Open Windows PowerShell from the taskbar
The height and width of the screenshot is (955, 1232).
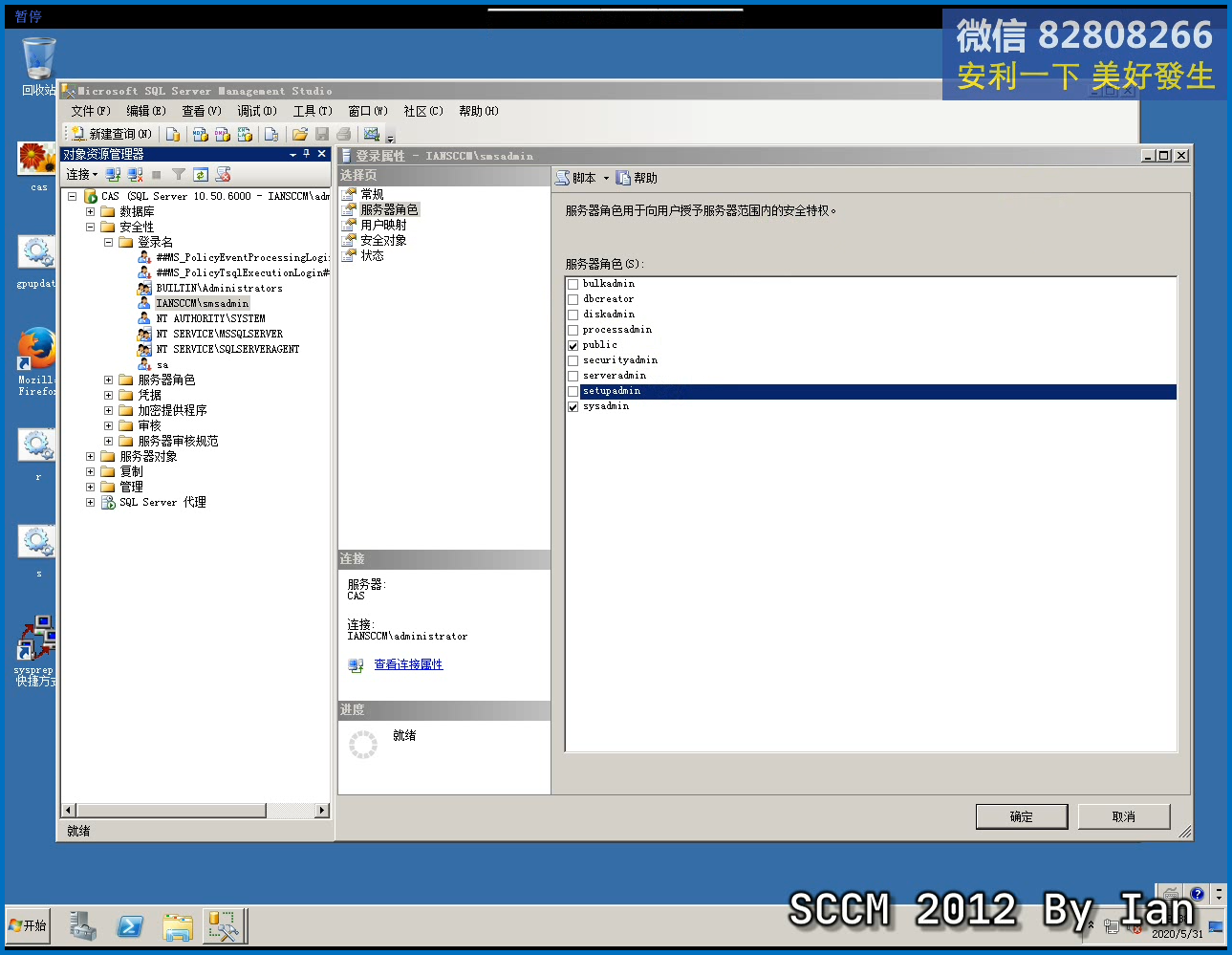130,925
